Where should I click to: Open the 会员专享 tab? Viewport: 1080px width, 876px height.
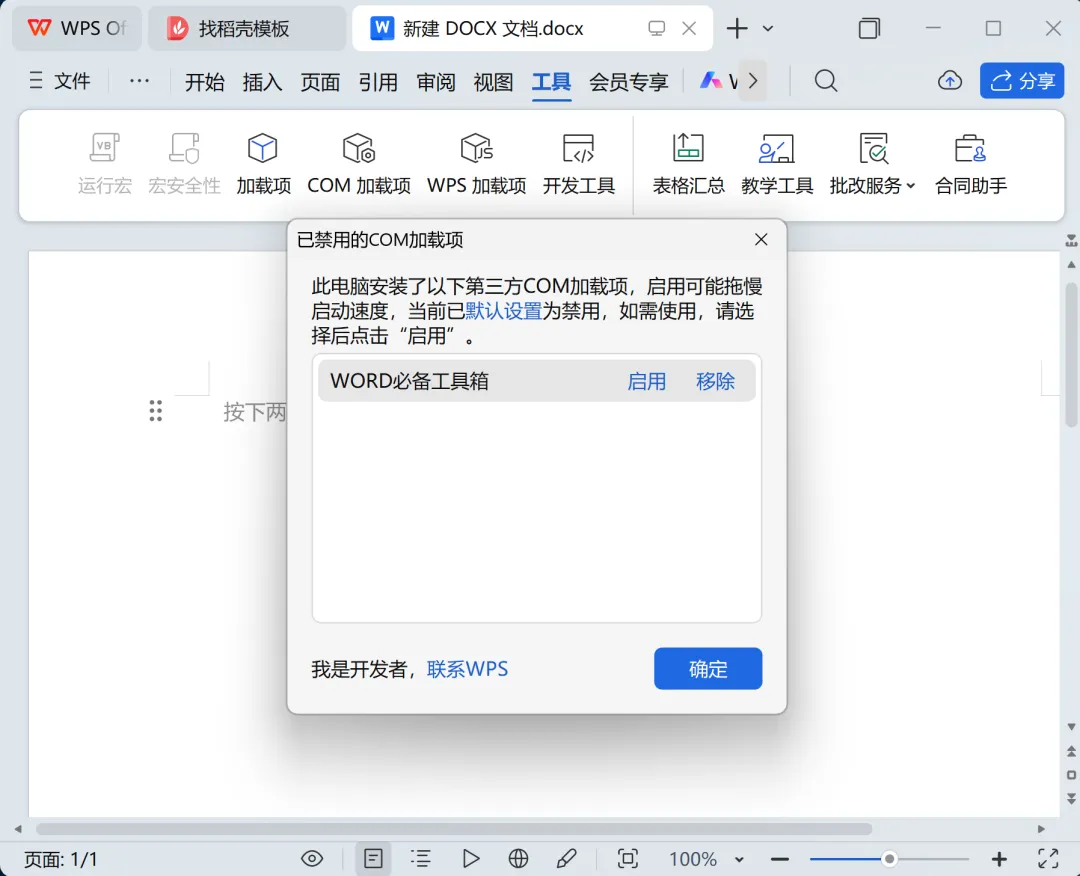coord(629,82)
